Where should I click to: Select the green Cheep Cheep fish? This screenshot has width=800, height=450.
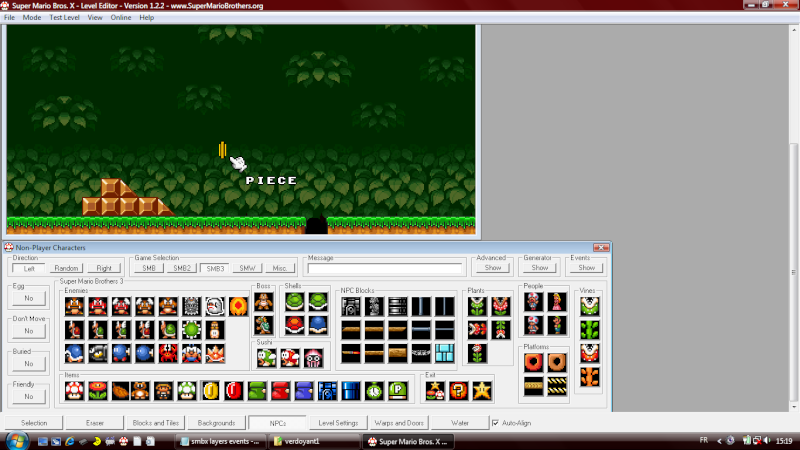[x=266, y=358]
